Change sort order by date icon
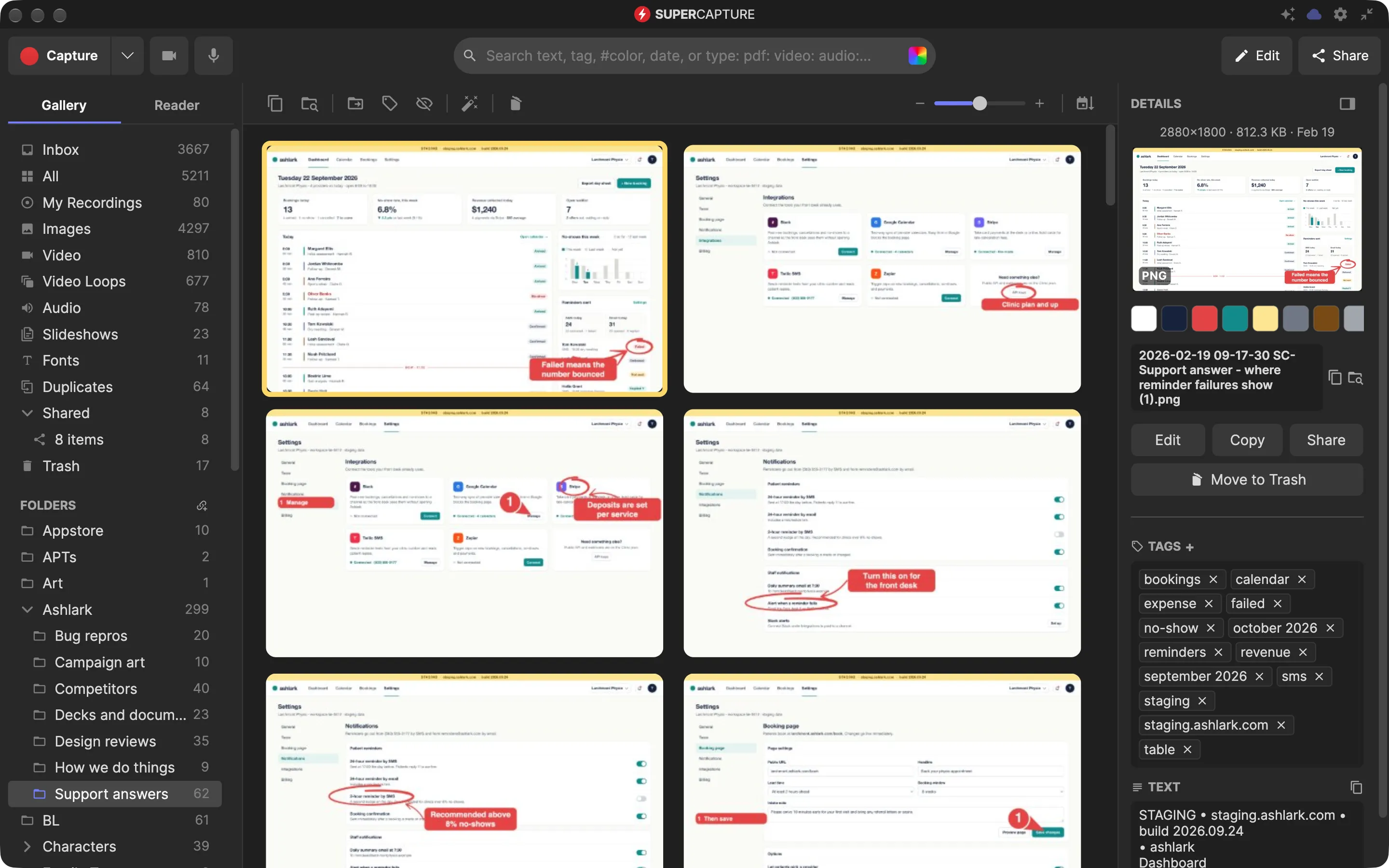Image resolution: width=1389 pixels, height=868 pixels. point(1085,103)
